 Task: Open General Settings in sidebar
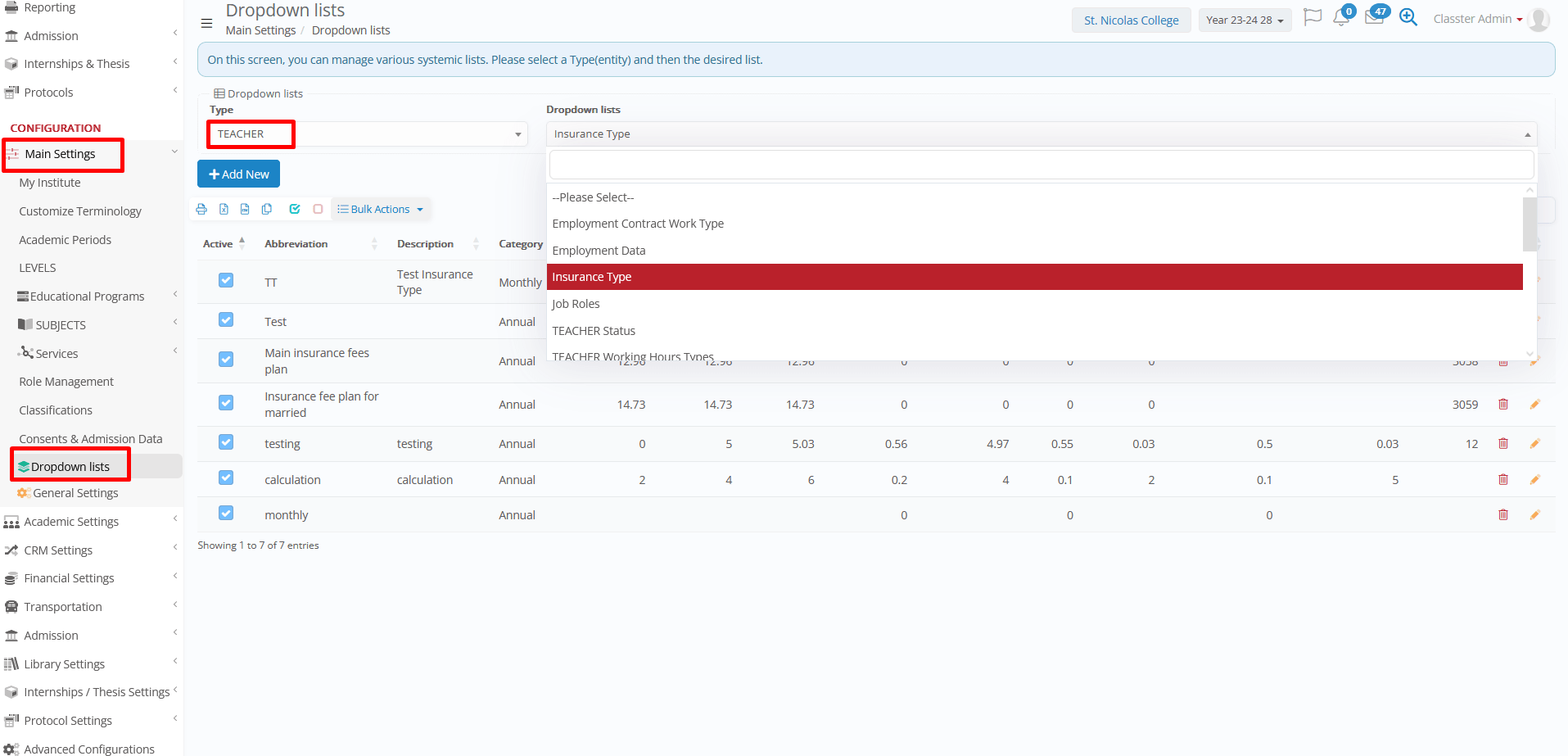pos(75,493)
